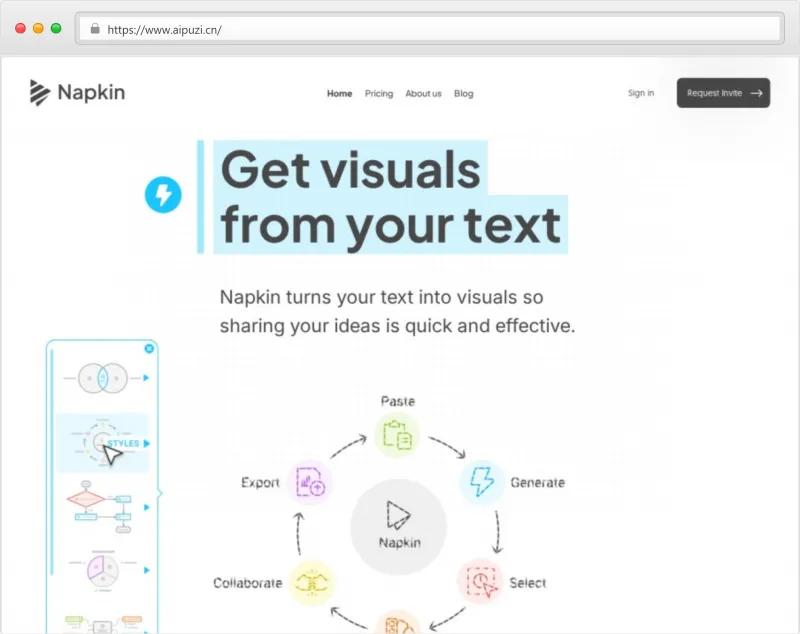Click the blue lightning bolt icon beside the headline
Screen dimensions: 800x634
point(163,194)
